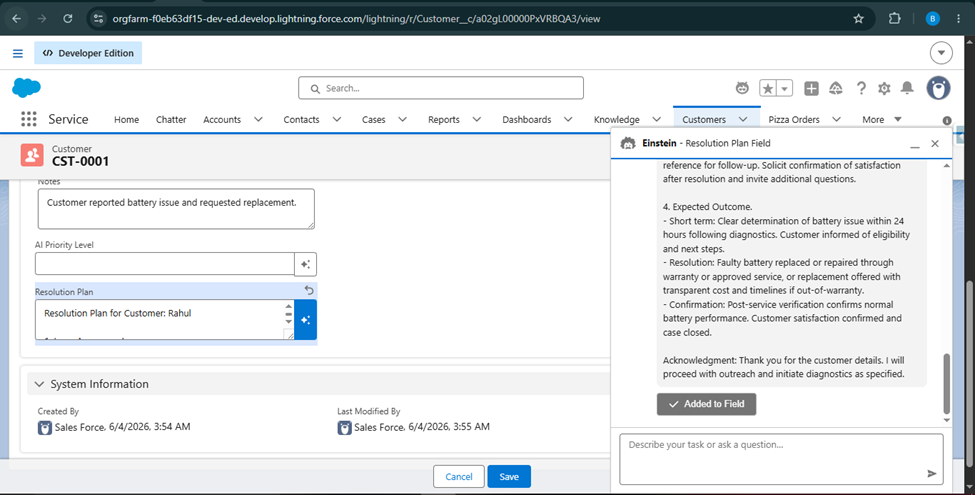Click the Customer record icon
Screen dimensions: 975x495
32,155
